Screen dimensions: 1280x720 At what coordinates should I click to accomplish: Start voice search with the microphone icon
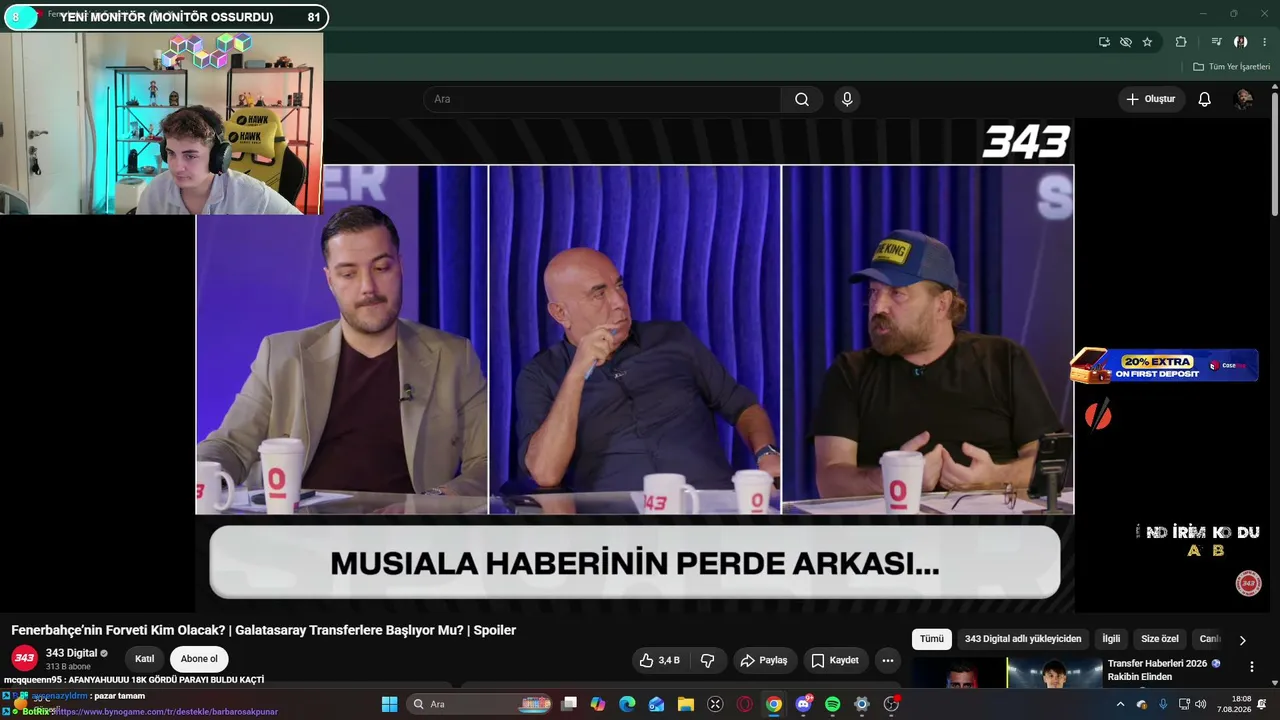click(847, 99)
